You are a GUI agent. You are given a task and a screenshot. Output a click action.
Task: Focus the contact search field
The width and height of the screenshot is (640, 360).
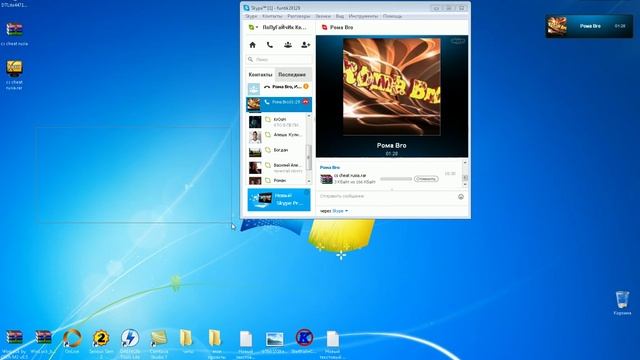click(x=279, y=60)
